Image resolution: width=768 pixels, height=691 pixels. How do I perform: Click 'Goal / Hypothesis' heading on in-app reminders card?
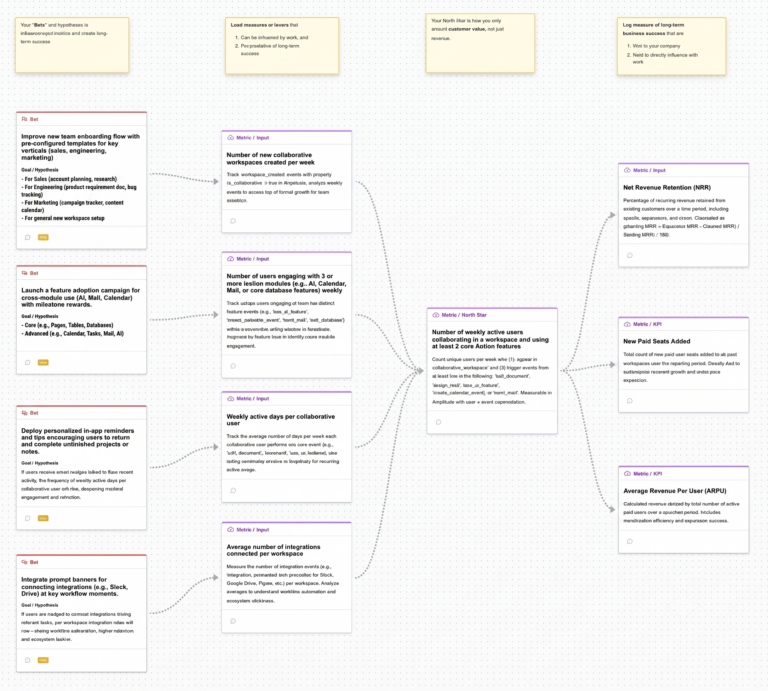[40, 463]
